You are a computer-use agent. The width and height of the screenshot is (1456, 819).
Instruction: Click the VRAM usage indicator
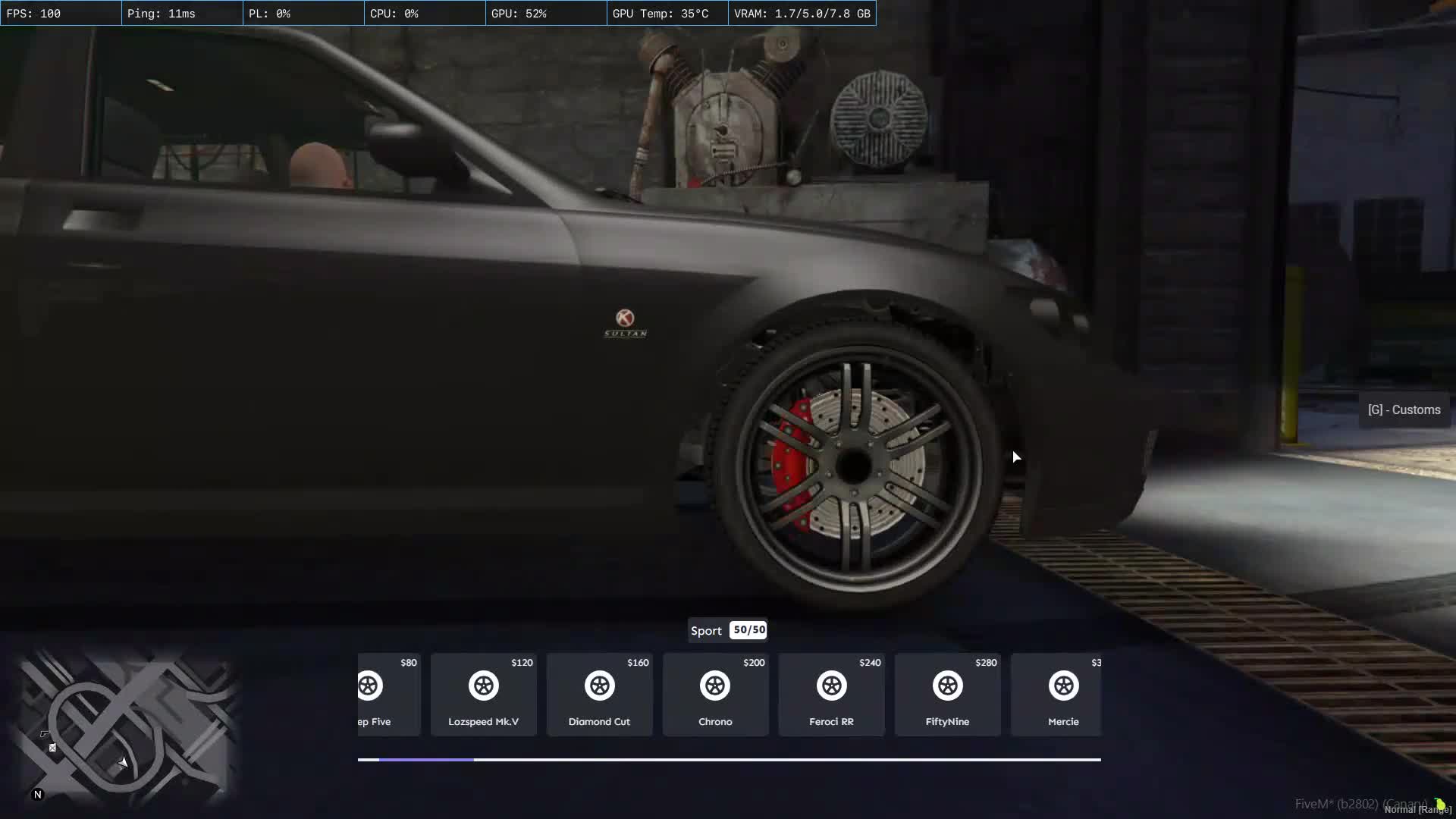click(801, 13)
